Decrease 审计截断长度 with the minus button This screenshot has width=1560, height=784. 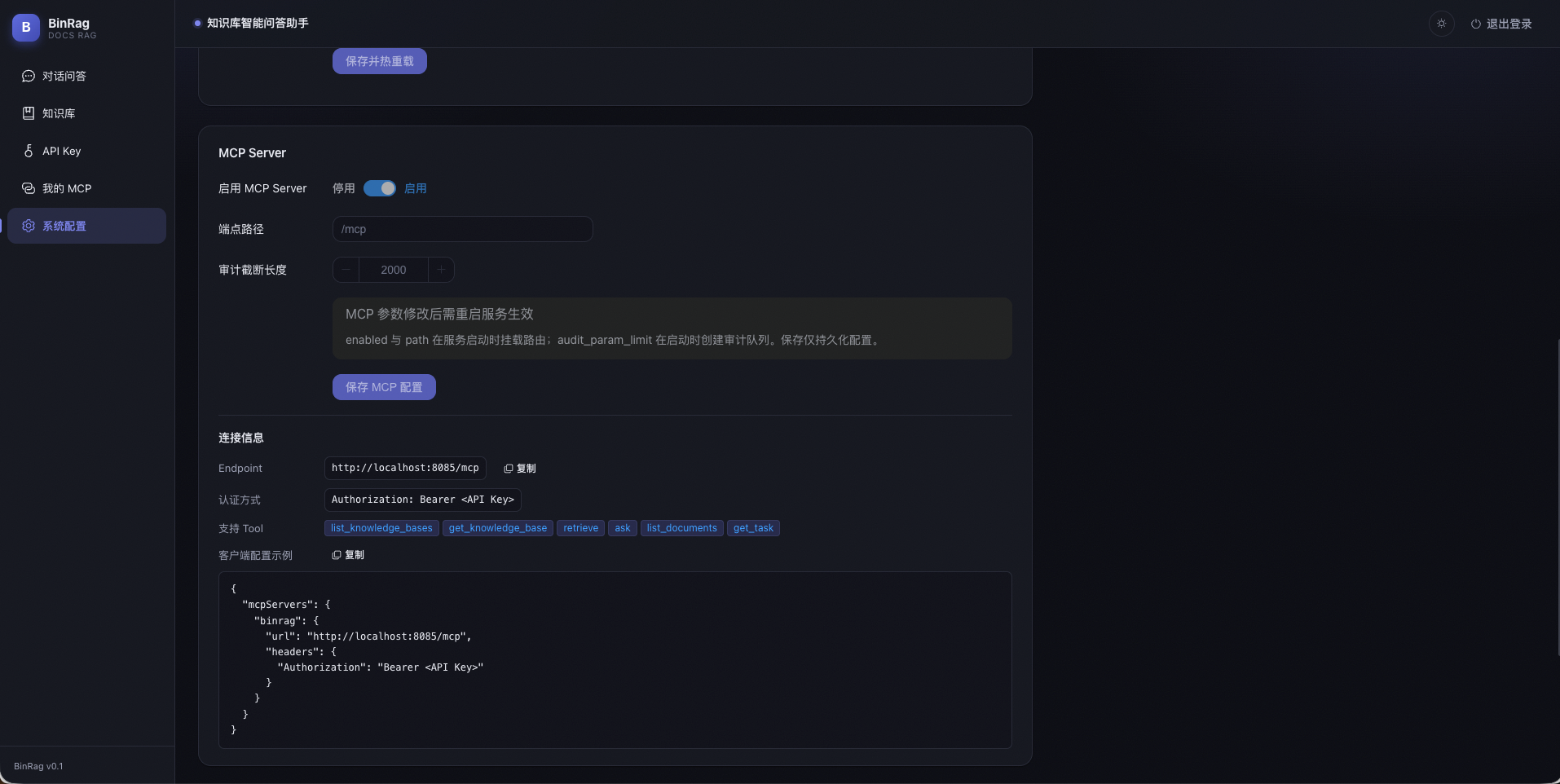pos(346,270)
